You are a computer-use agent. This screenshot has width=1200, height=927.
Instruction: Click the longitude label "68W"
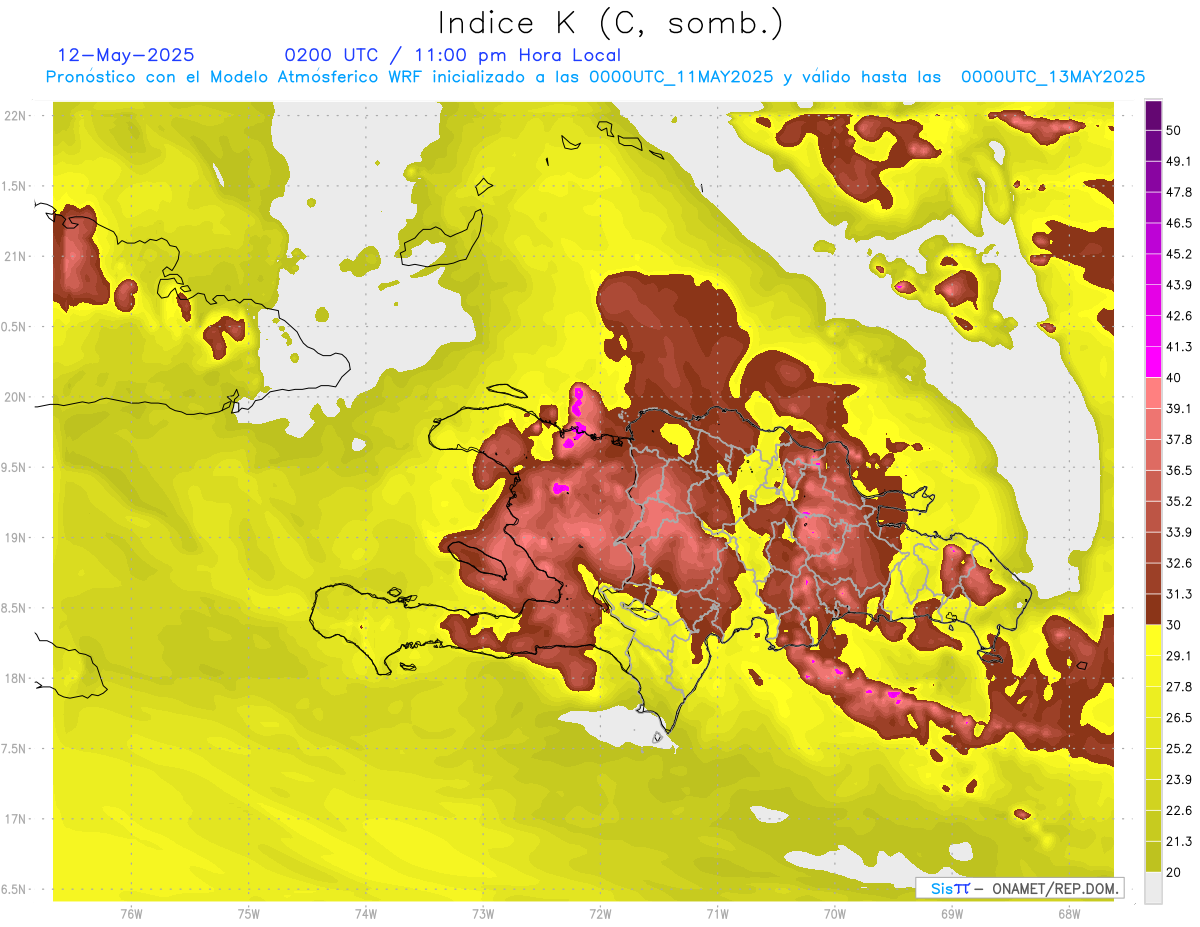[1069, 914]
